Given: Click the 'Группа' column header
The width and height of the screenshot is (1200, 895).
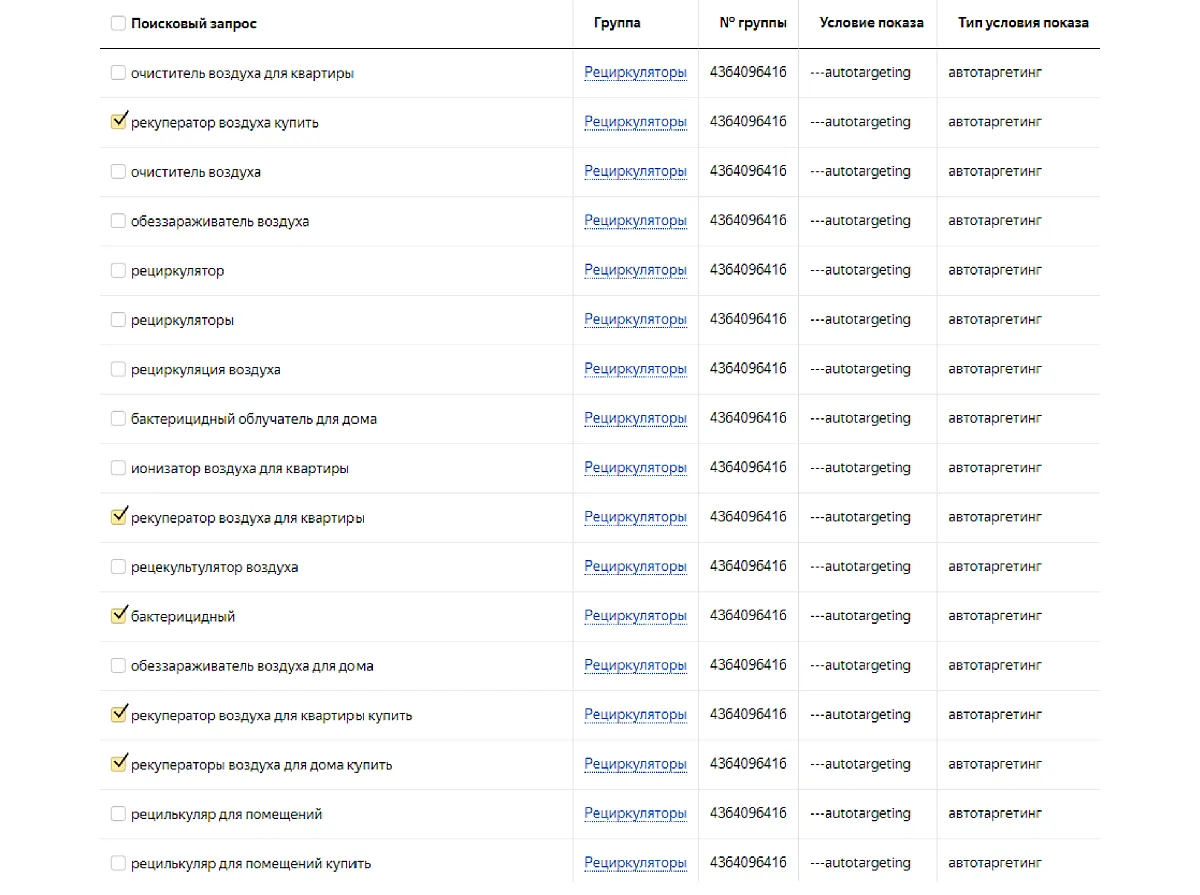Looking at the screenshot, I should click(x=617, y=23).
